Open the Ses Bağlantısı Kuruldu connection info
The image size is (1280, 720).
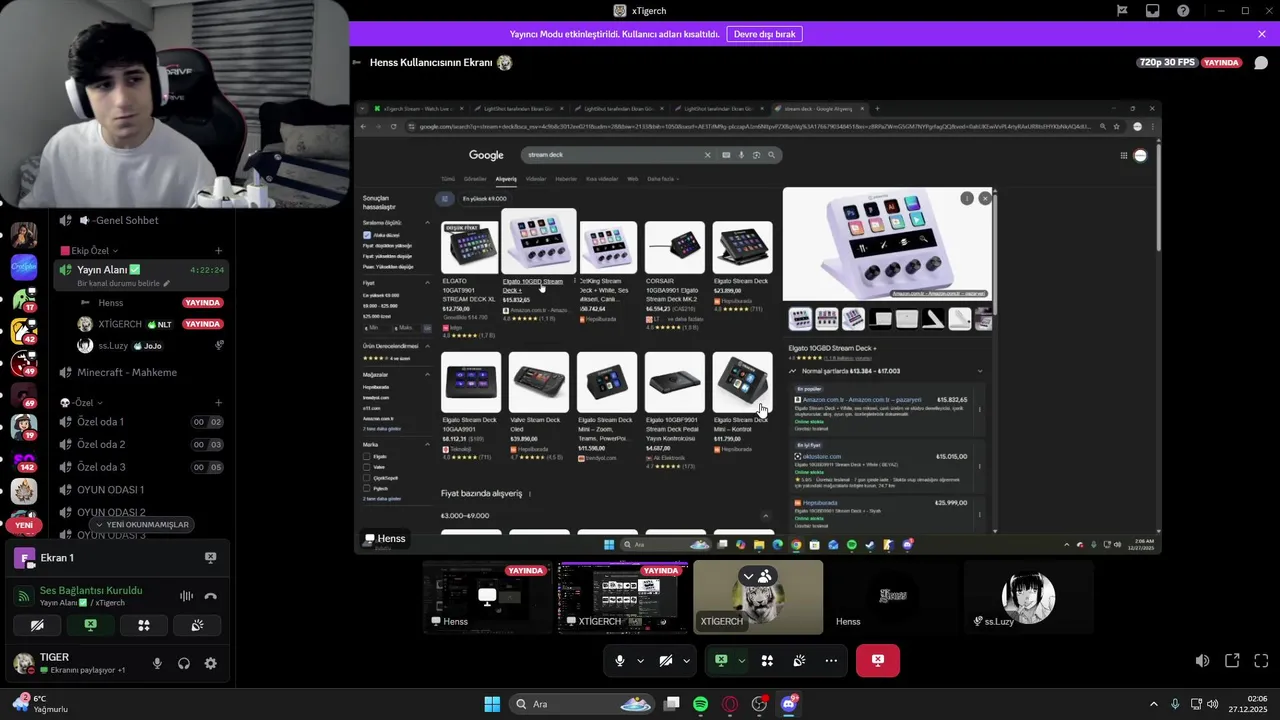point(90,590)
